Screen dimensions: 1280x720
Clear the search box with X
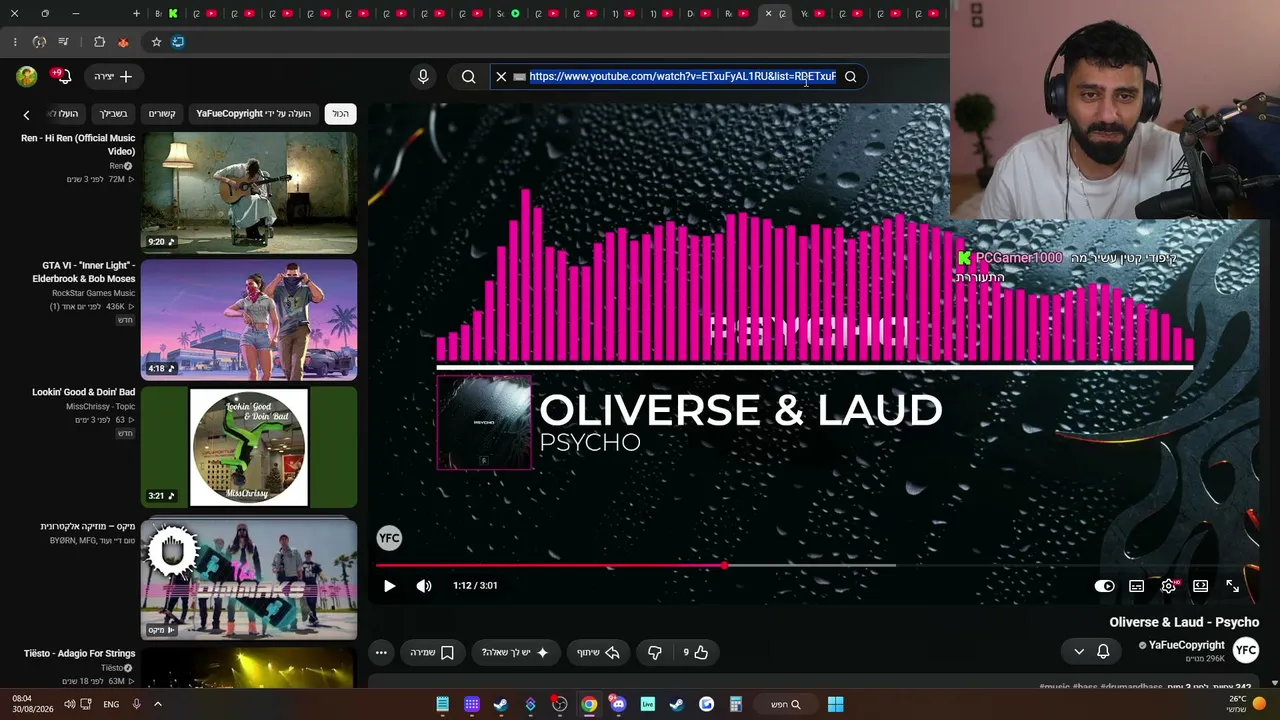501,77
